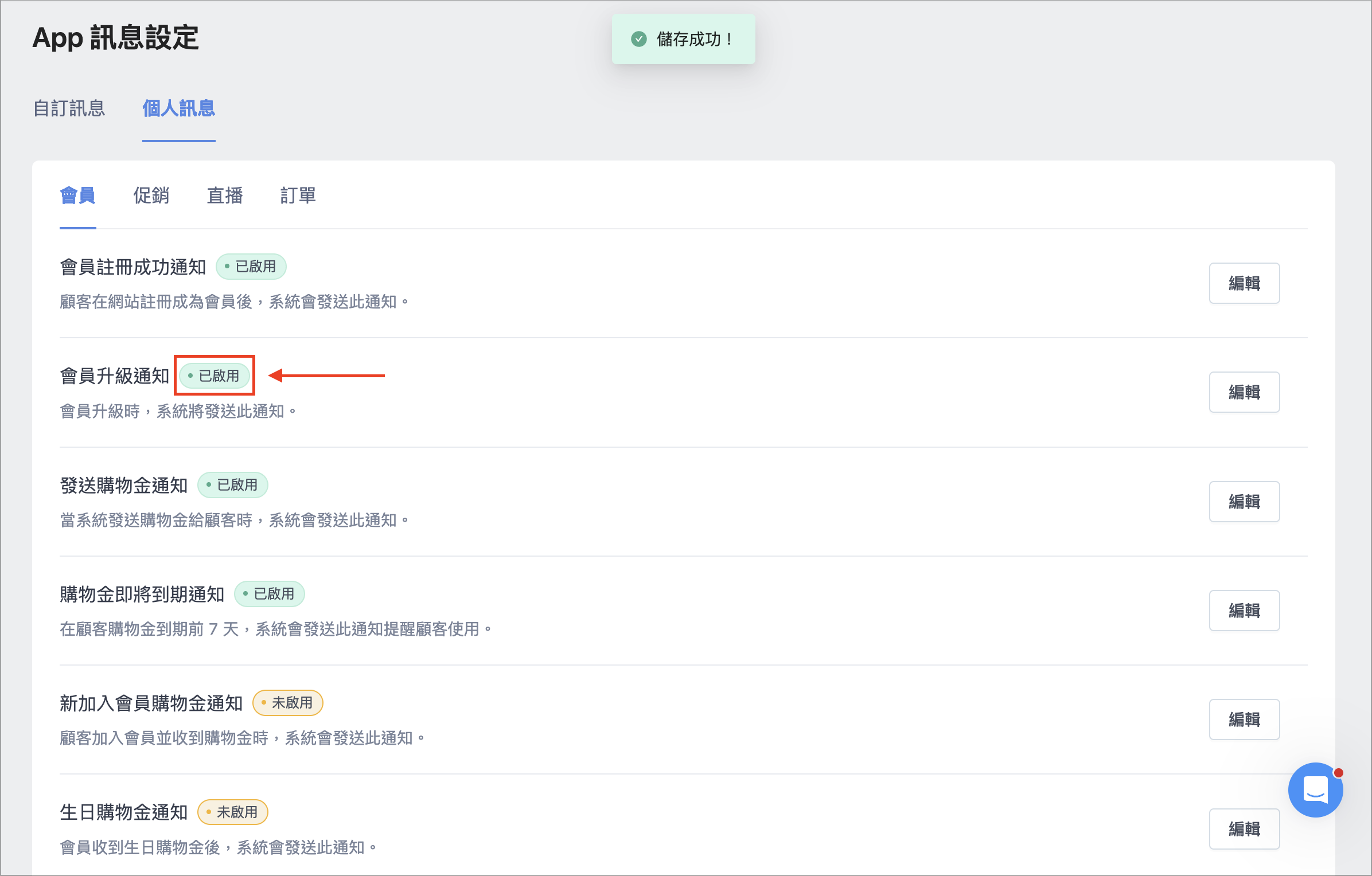Image resolution: width=1372 pixels, height=876 pixels.
Task: Click the 購物金即將到期通知 title
Action: point(142,595)
